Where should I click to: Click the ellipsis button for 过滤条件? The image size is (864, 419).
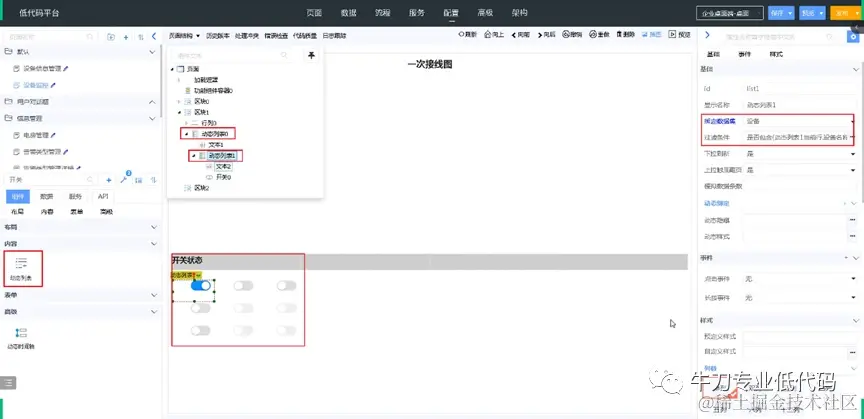(852, 136)
